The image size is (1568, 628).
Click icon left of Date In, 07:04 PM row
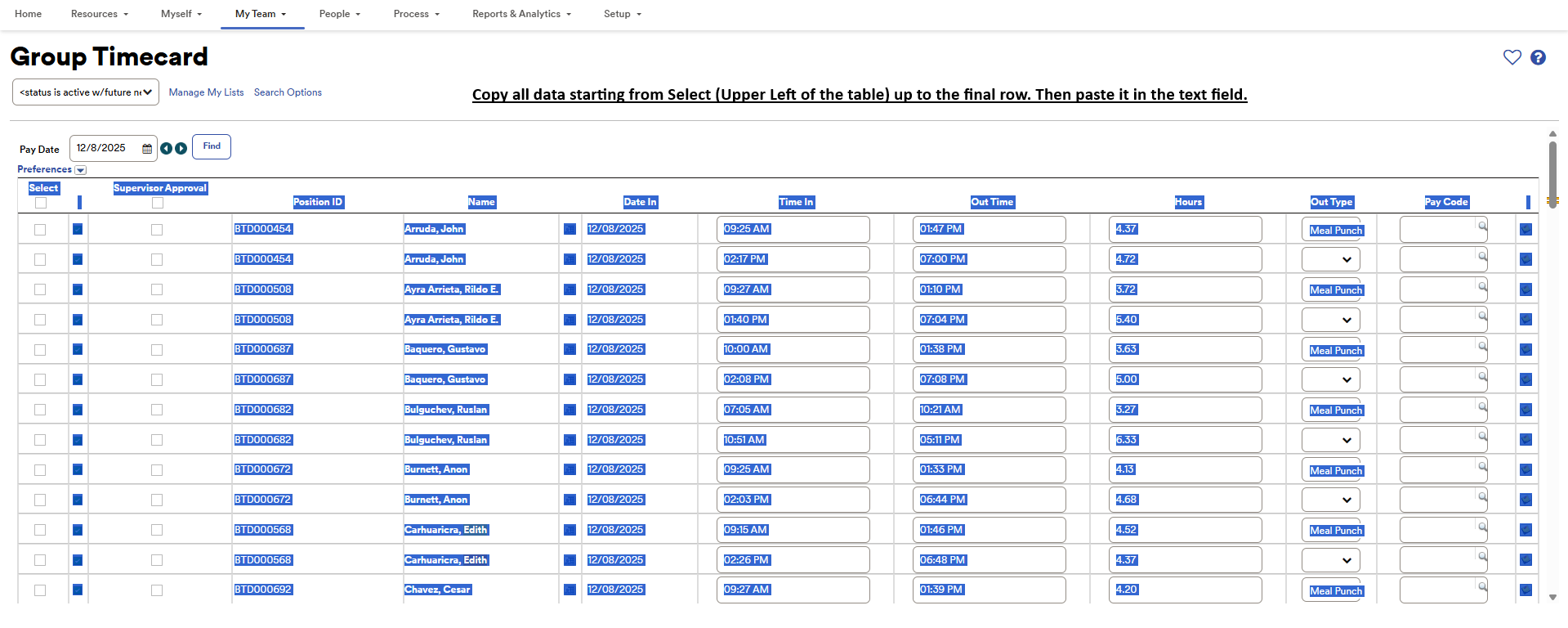coord(570,320)
